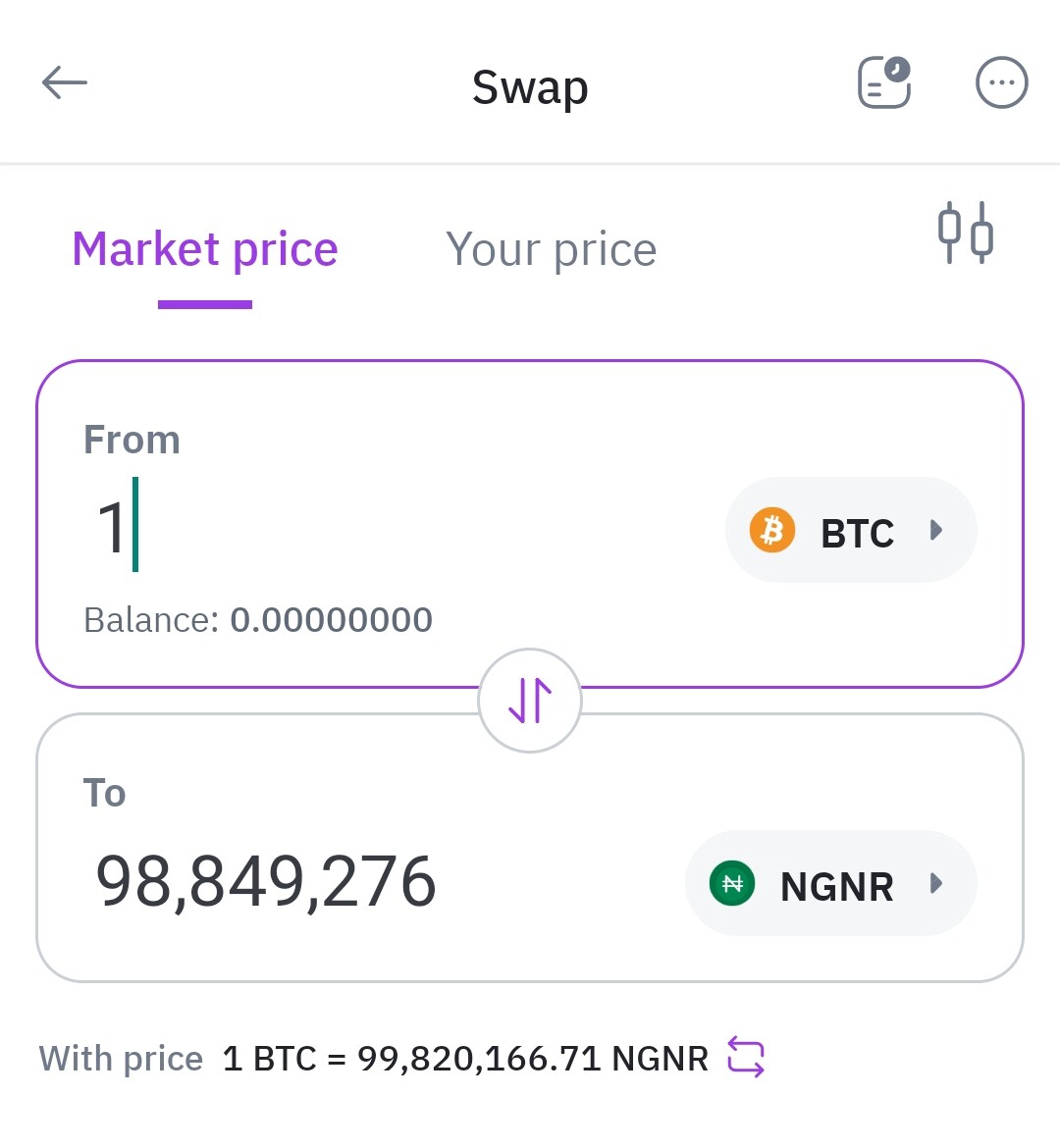Focus the From amount input field

(x=396, y=526)
